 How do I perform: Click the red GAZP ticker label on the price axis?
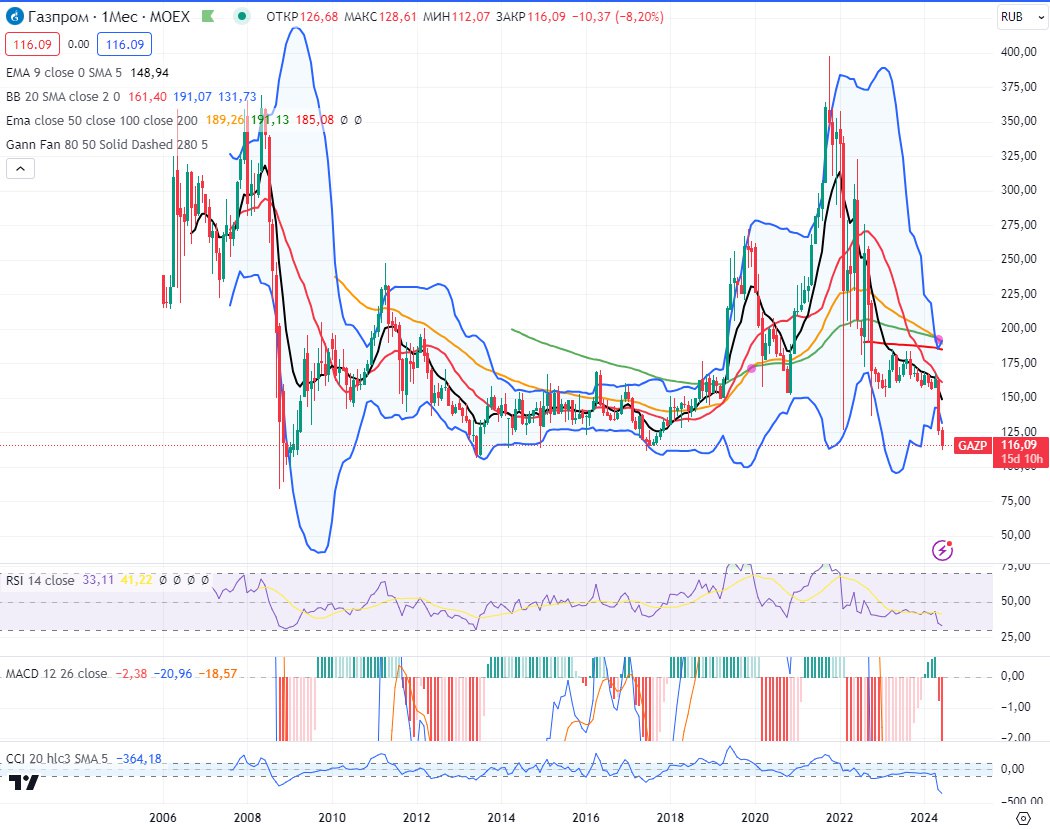[972, 445]
